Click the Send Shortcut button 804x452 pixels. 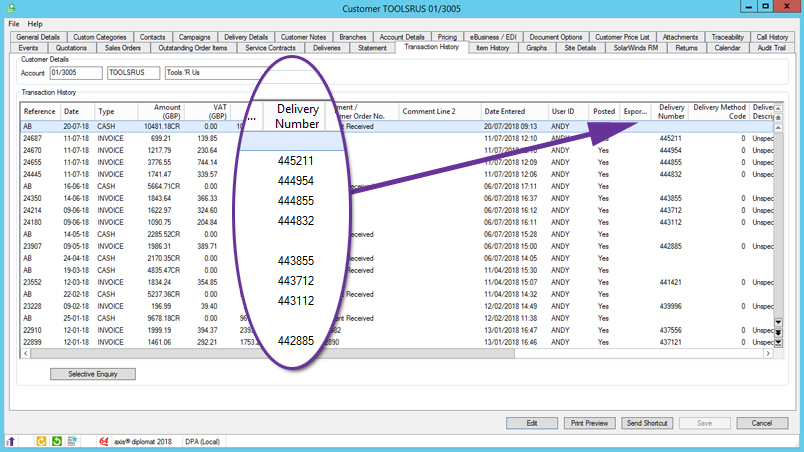tap(647, 423)
